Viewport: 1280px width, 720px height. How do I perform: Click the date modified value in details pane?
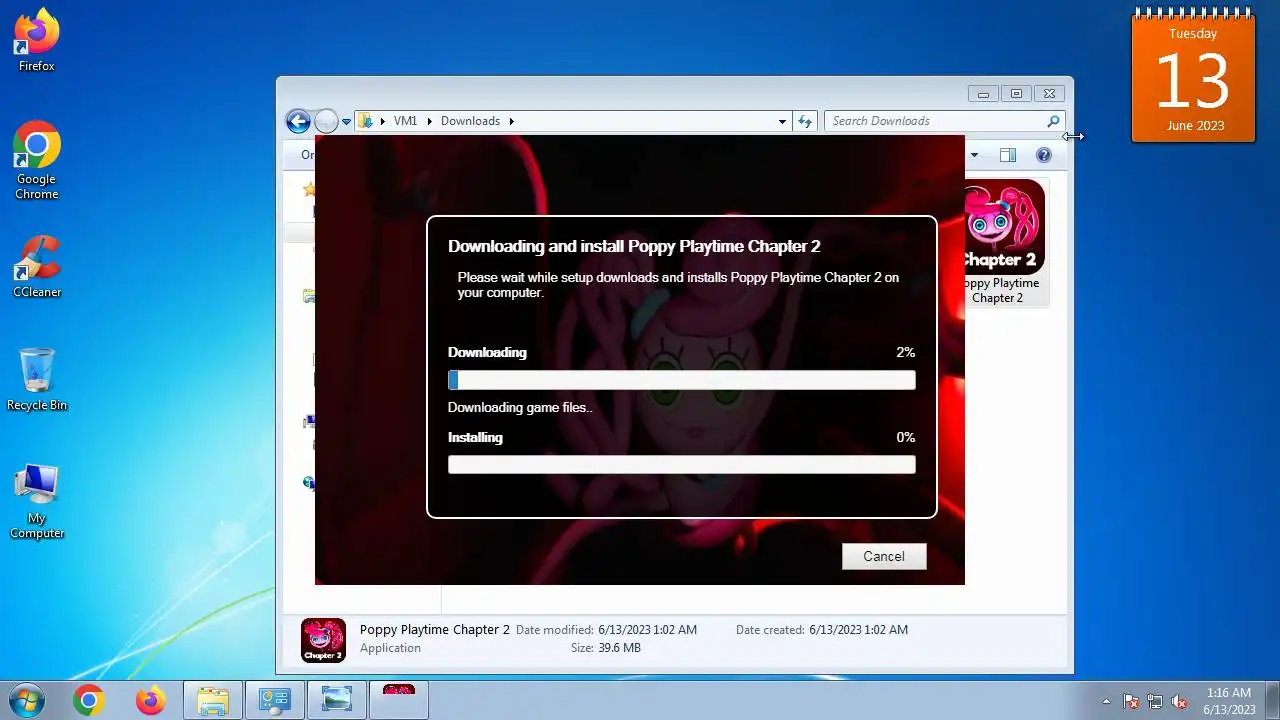[647, 630]
